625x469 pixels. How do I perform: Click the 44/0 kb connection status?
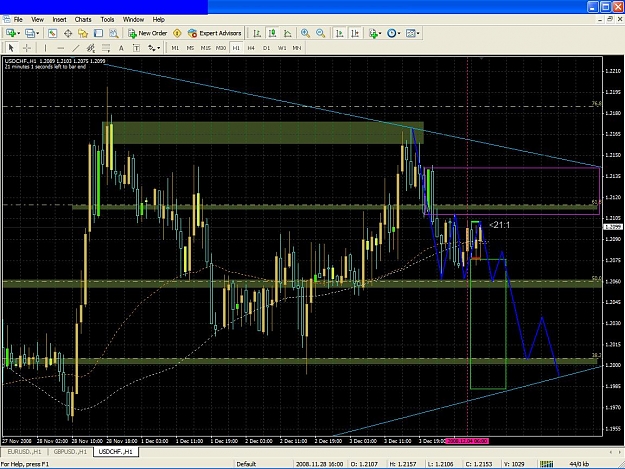579,464
